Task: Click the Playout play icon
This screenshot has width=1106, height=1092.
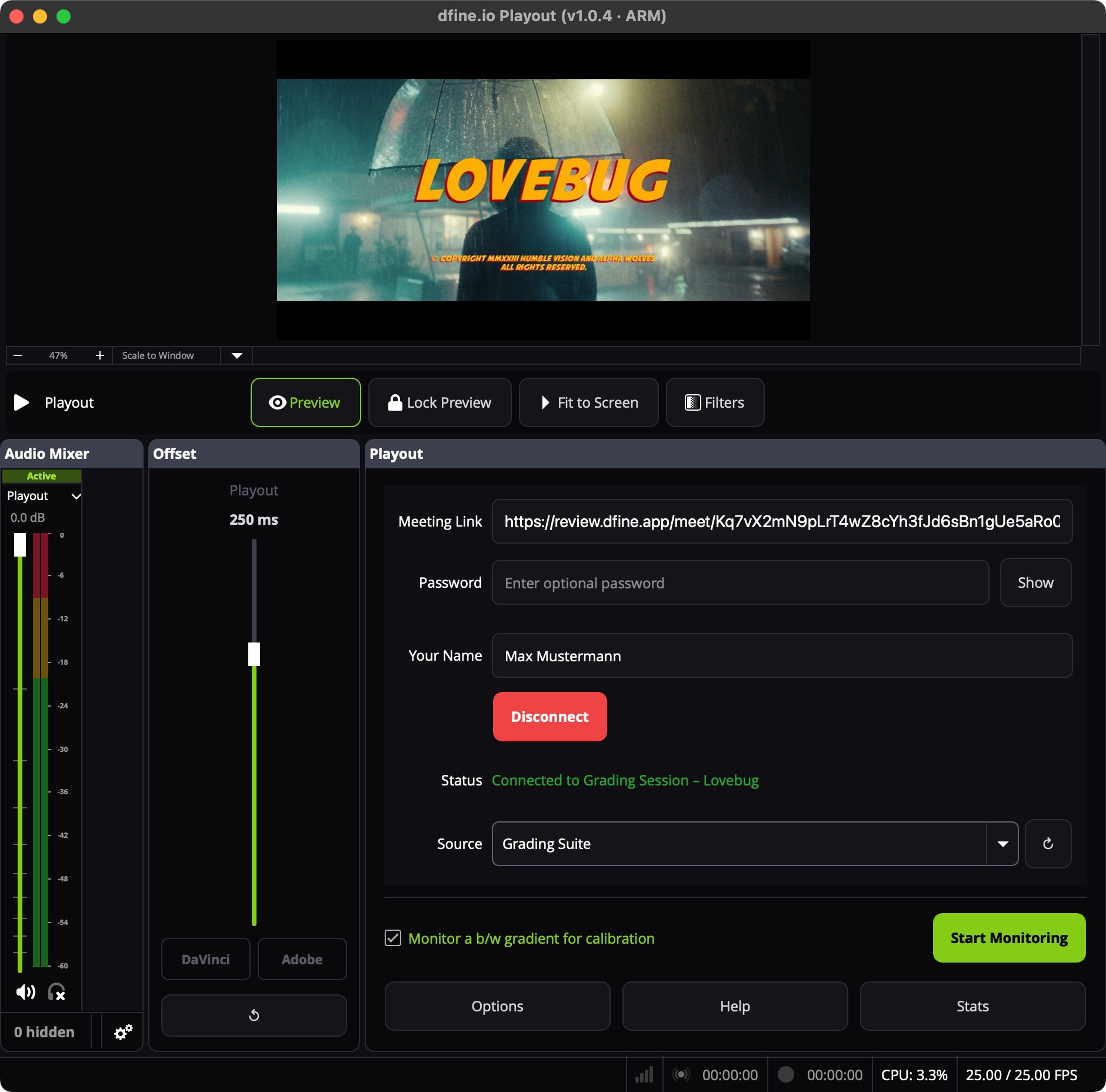Action: click(x=21, y=402)
